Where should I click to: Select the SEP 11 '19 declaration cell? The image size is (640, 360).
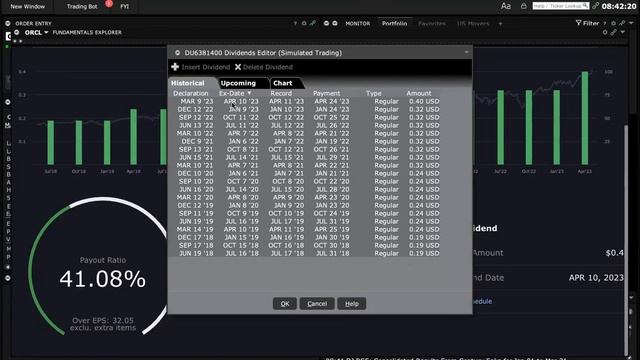(196, 213)
